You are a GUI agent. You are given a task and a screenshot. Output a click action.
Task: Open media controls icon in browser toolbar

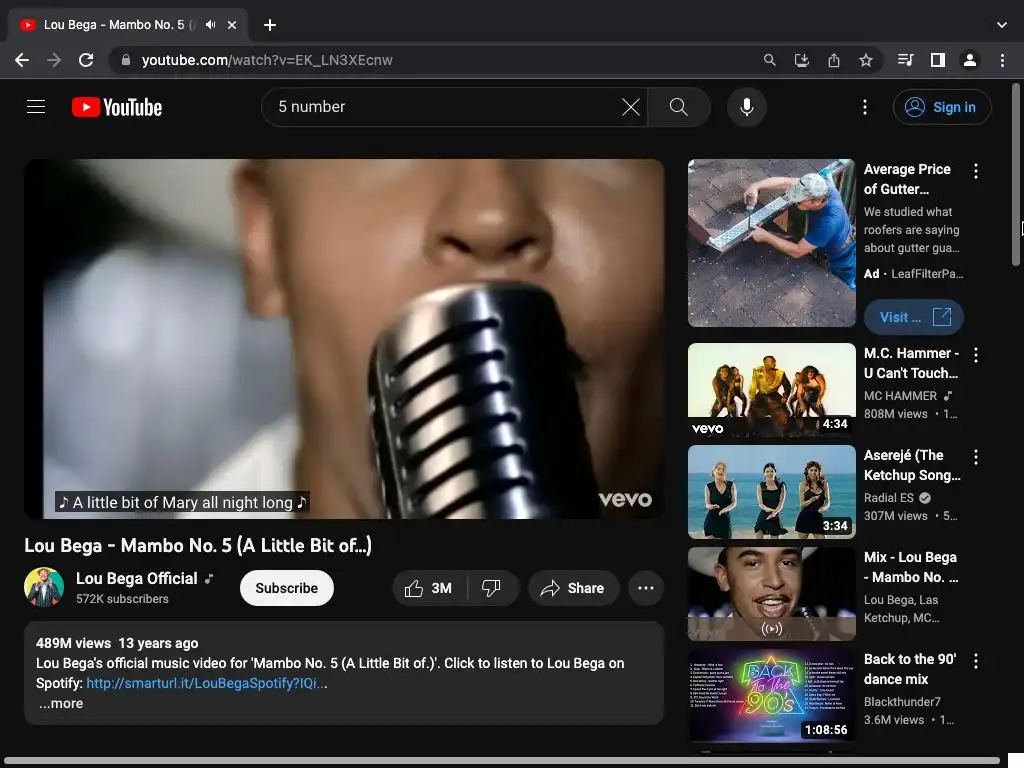pyautogui.click(x=905, y=60)
